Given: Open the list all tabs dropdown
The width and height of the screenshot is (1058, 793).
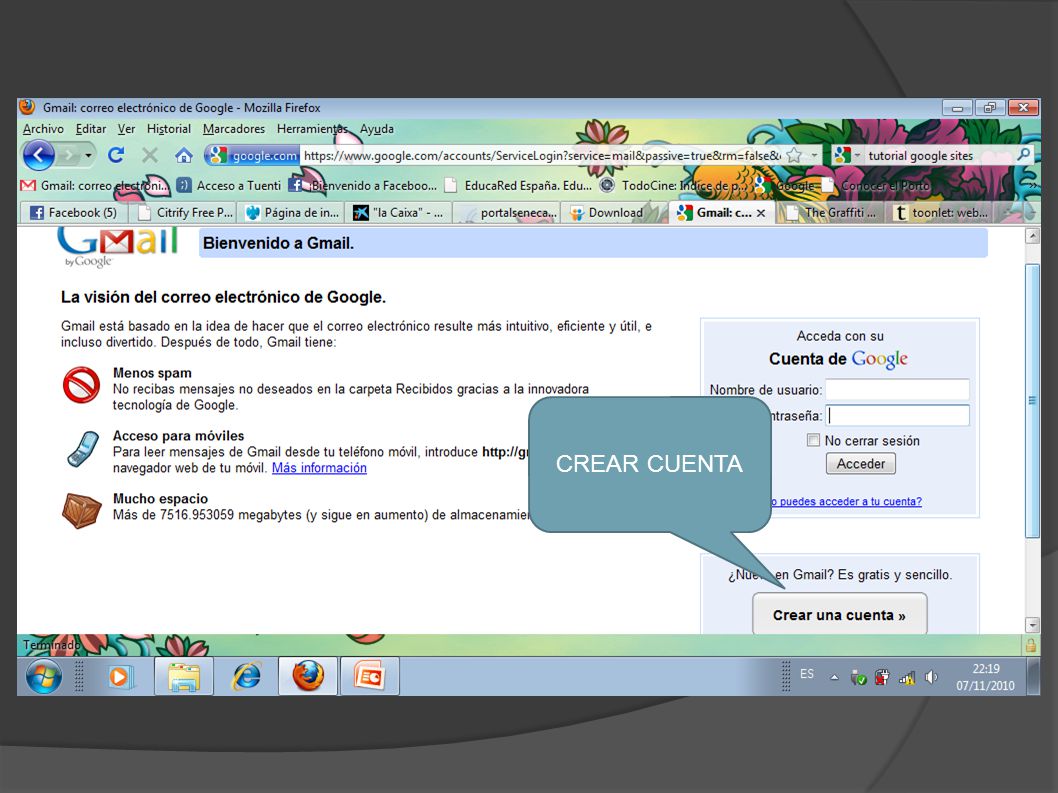Looking at the screenshot, I should click(x=1030, y=213).
